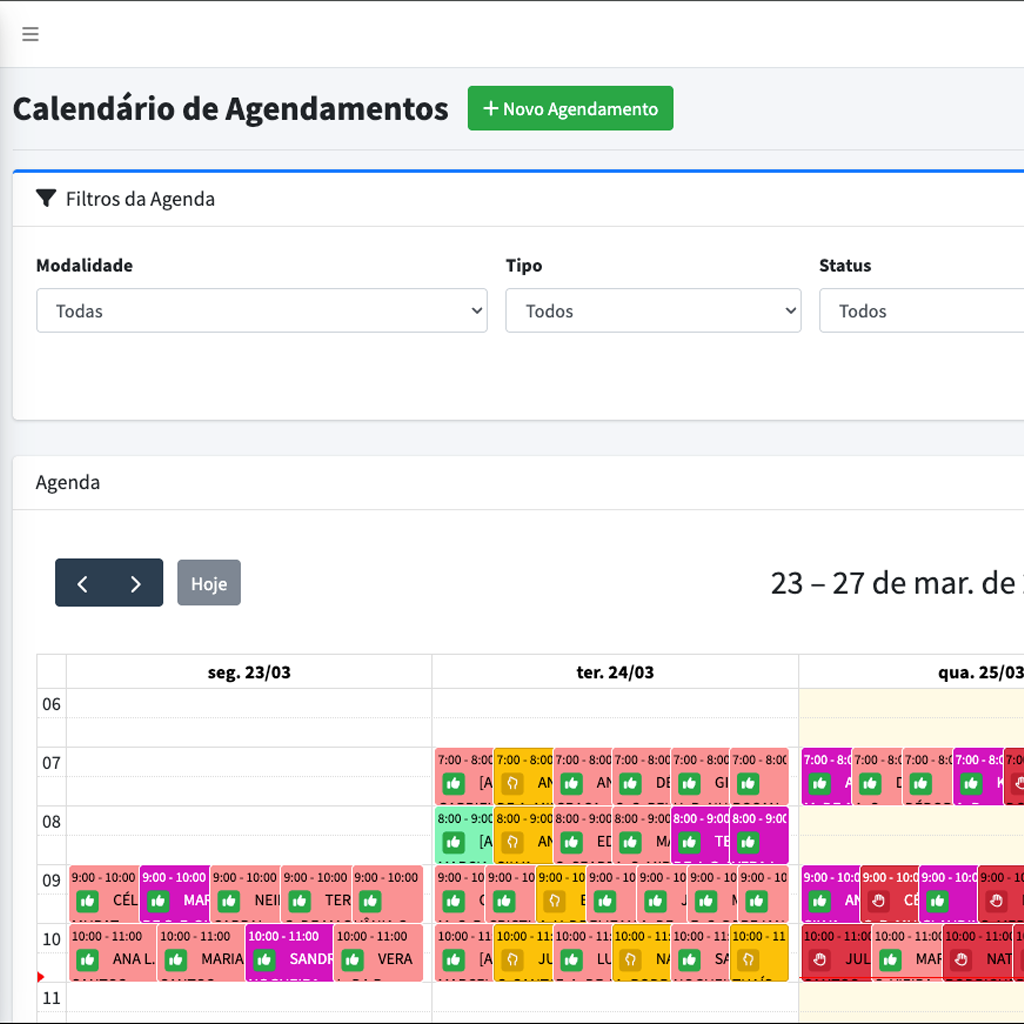Toggle the thumbs-up status on the MARIA appointment
The height and width of the screenshot is (1024, 1024).
point(177,959)
